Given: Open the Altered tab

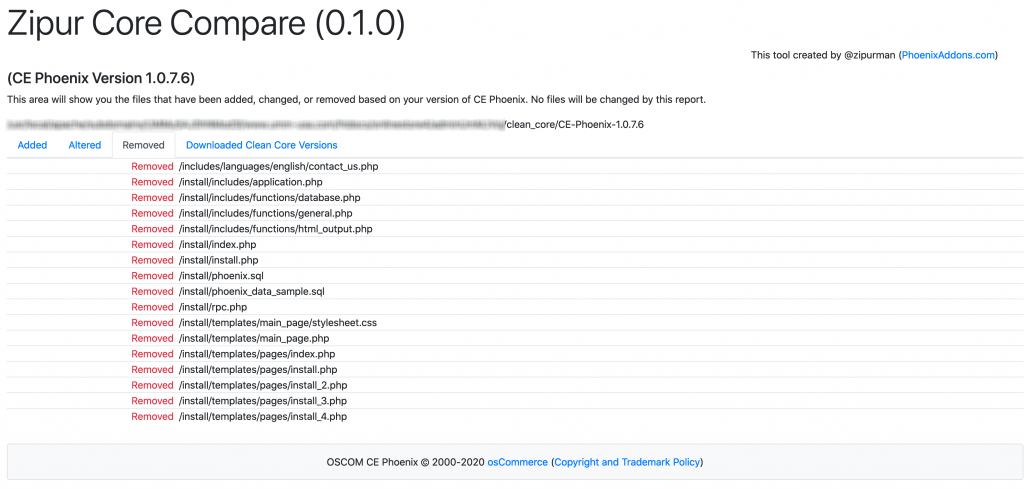Looking at the screenshot, I should 85,145.
